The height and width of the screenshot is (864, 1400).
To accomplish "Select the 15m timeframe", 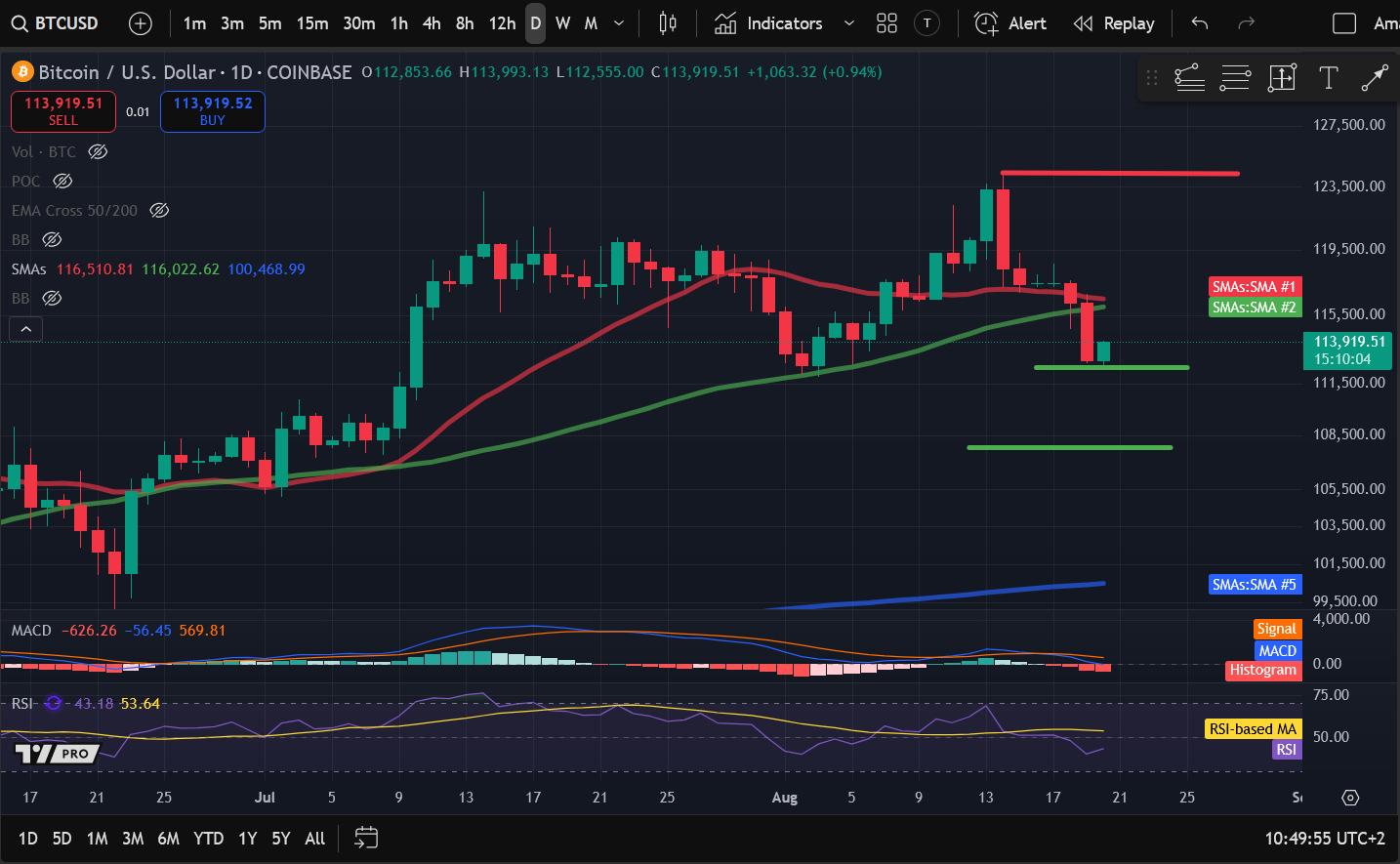I will pyautogui.click(x=312, y=23).
